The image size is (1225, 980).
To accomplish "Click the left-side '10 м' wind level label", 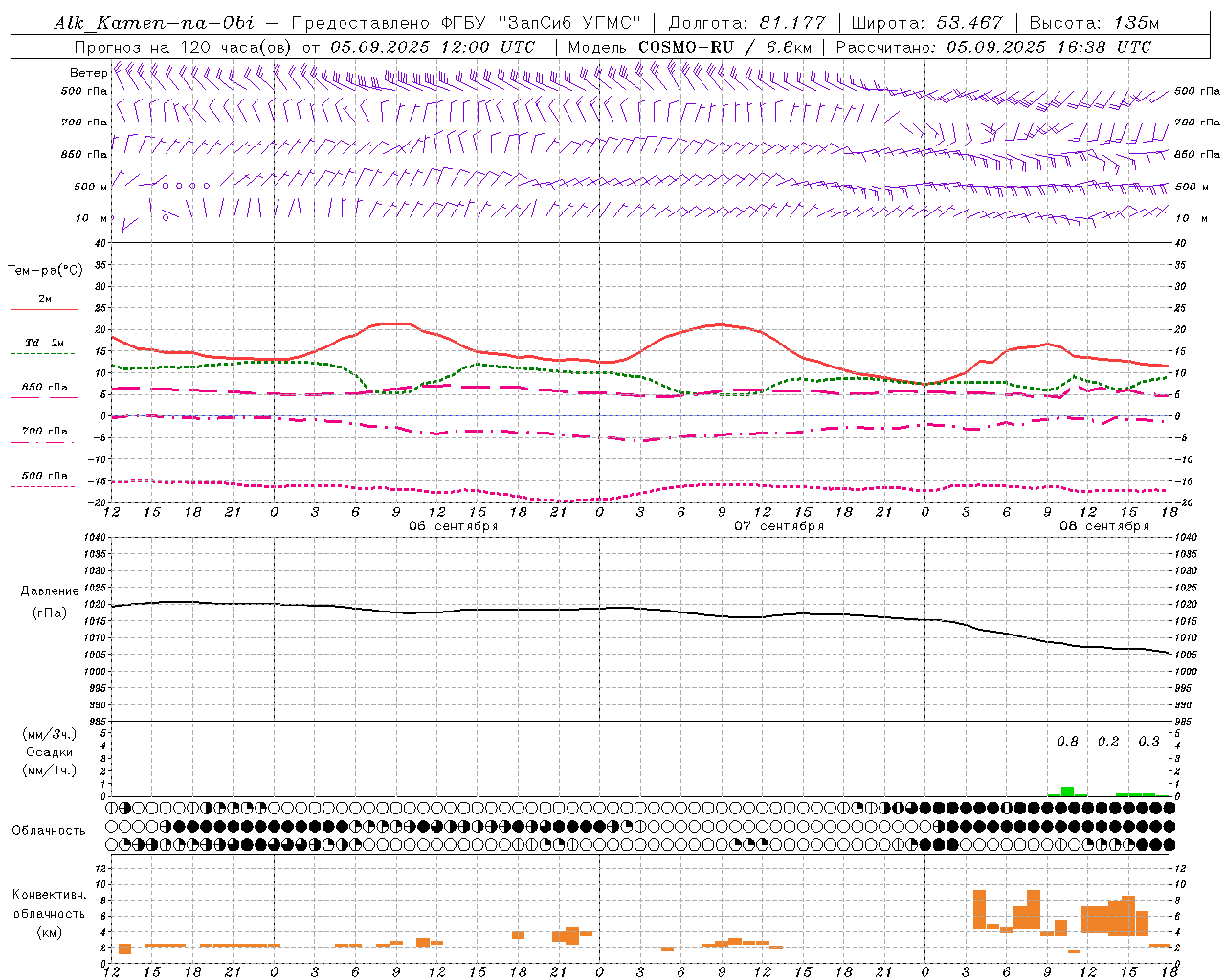I will point(92,218).
